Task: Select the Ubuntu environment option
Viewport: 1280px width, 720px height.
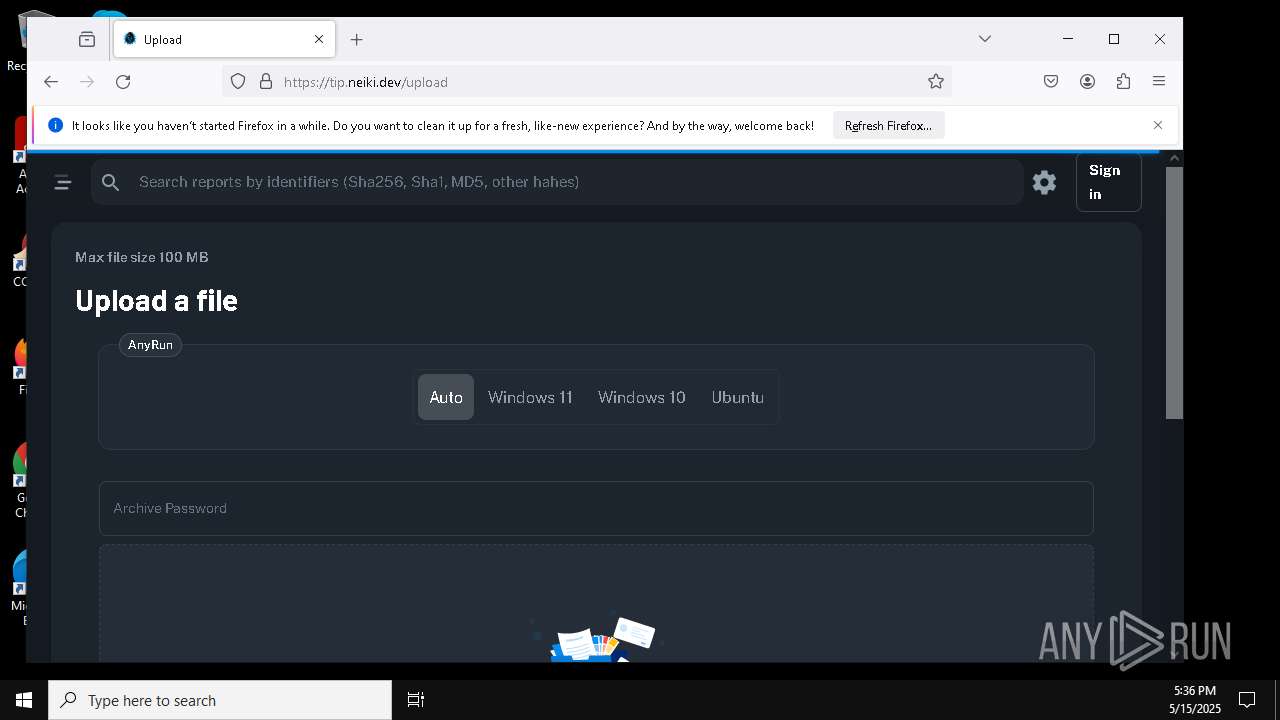Action: click(x=738, y=397)
